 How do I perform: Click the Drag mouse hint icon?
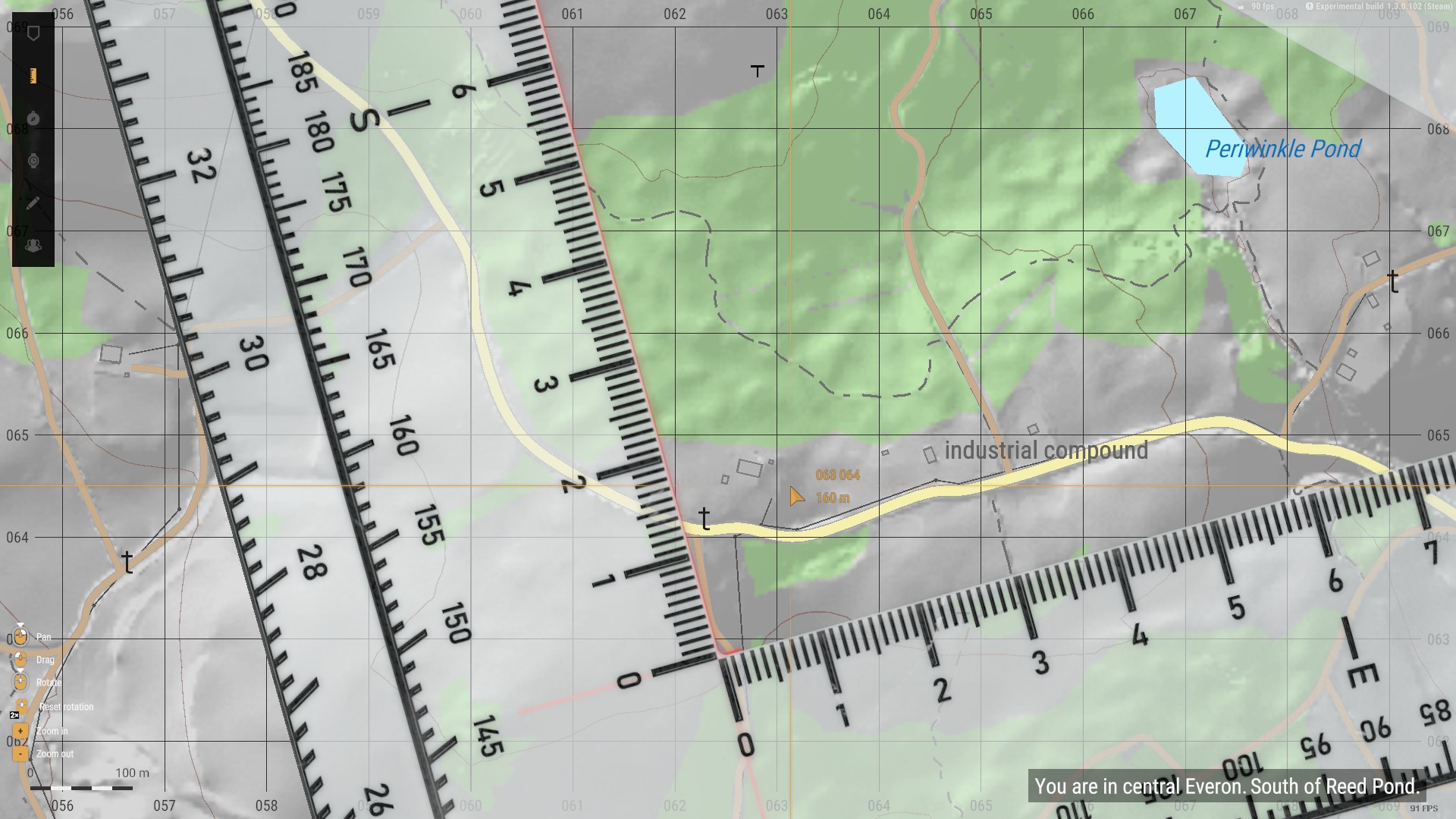point(20,659)
